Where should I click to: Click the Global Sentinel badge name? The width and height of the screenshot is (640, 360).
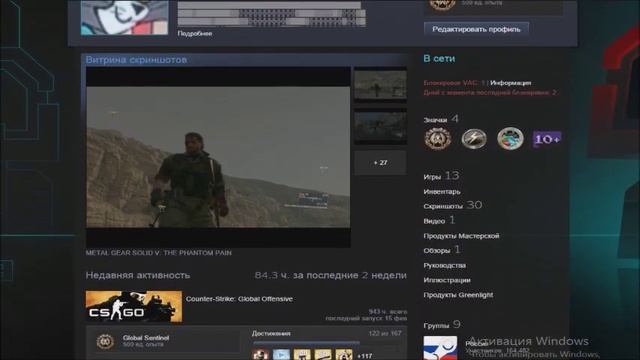(x=146, y=338)
